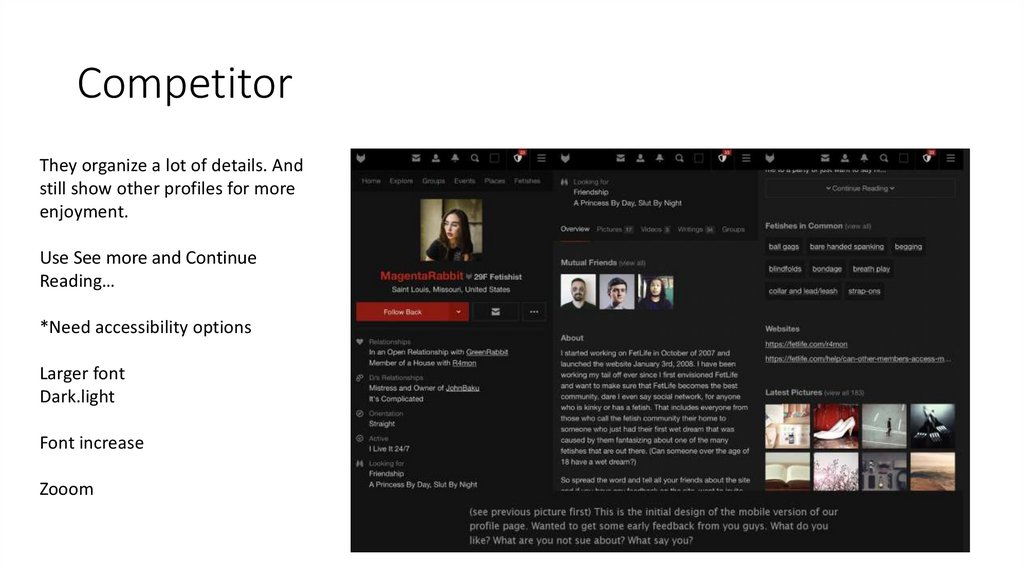Click the heart icon beside Relationships
Image resolution: width=1024 pixels, height=574 pixels.
click(x=359, y=342)
